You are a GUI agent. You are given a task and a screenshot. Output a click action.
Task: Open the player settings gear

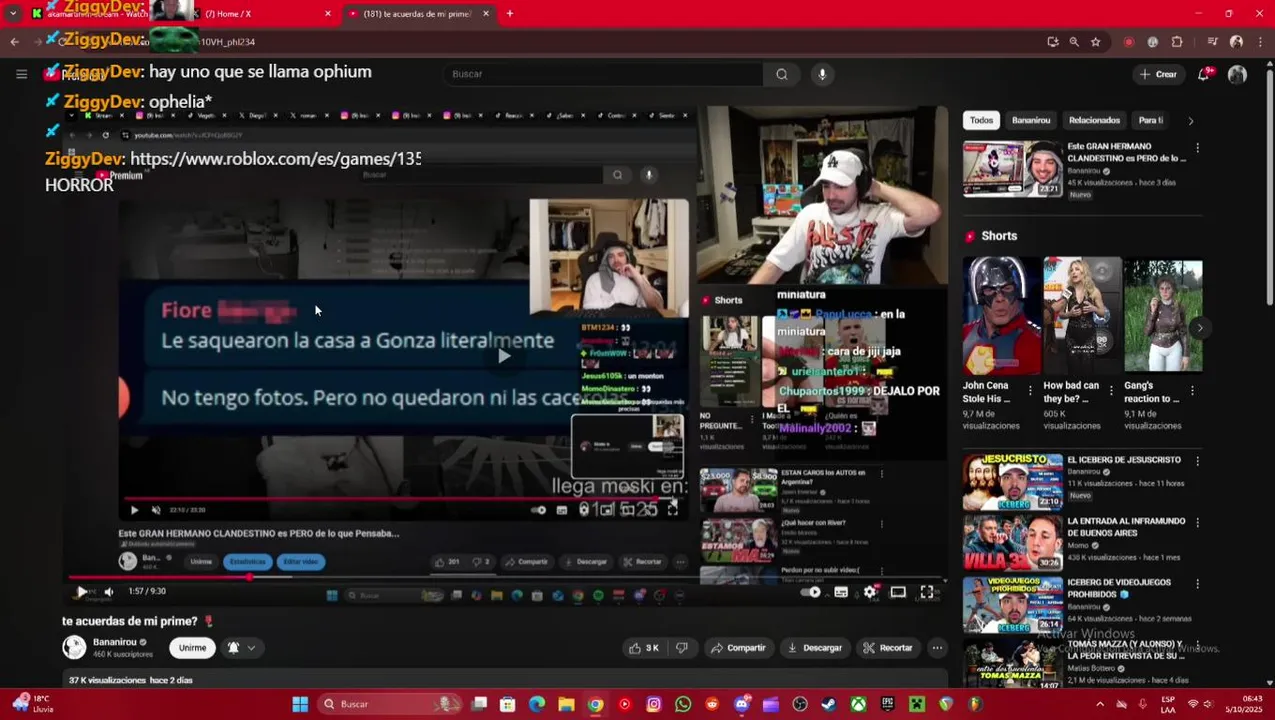[870, 592]
